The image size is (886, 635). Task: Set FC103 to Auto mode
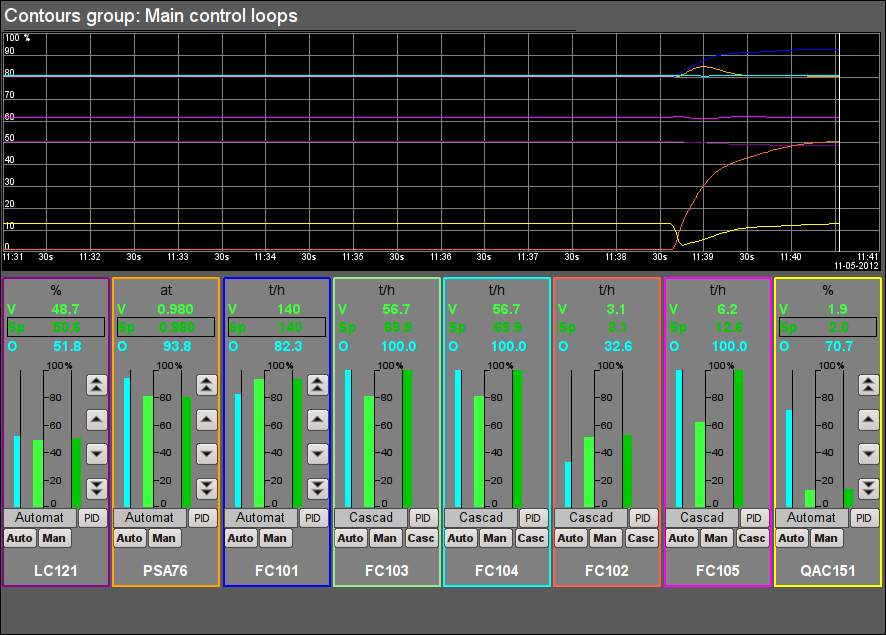click(351, 538)
